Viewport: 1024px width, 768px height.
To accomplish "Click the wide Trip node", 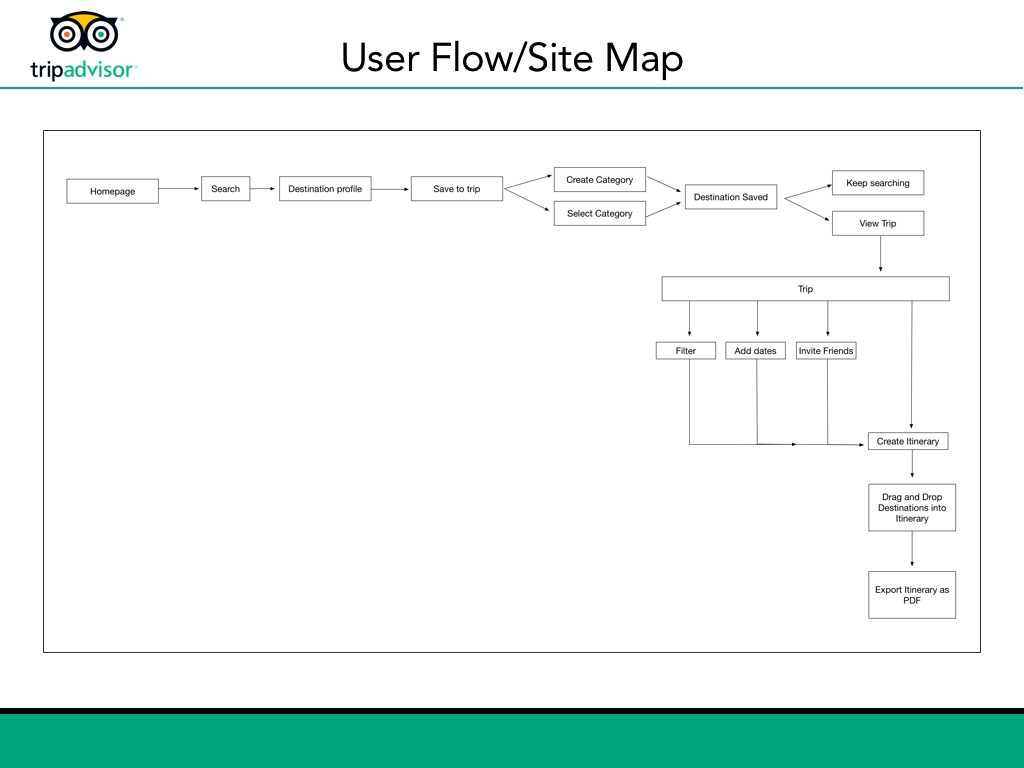I will tap(805, 289).
